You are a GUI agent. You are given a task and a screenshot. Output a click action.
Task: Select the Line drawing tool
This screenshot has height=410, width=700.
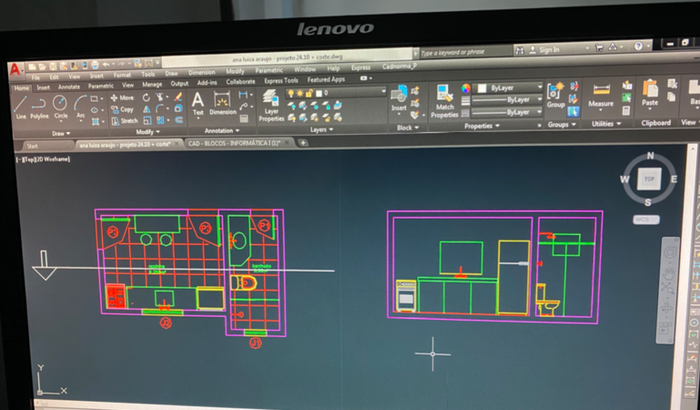(20, 108)
